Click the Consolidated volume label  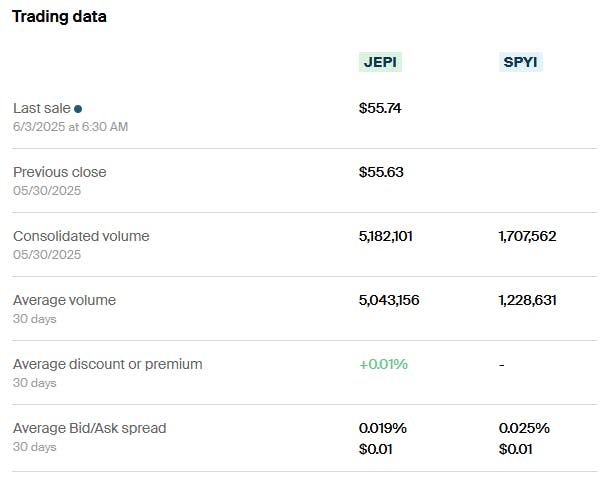(81, 236)
